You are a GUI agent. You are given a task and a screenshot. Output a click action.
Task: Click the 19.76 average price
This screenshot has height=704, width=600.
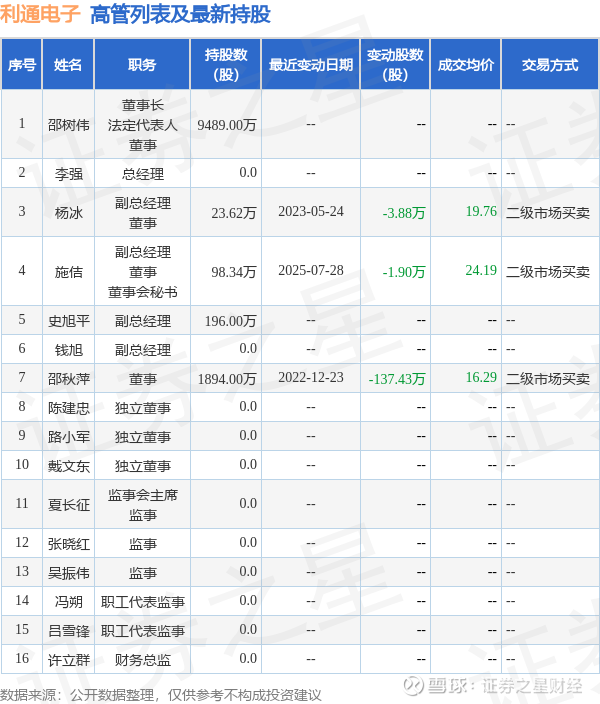click(481, 211)
